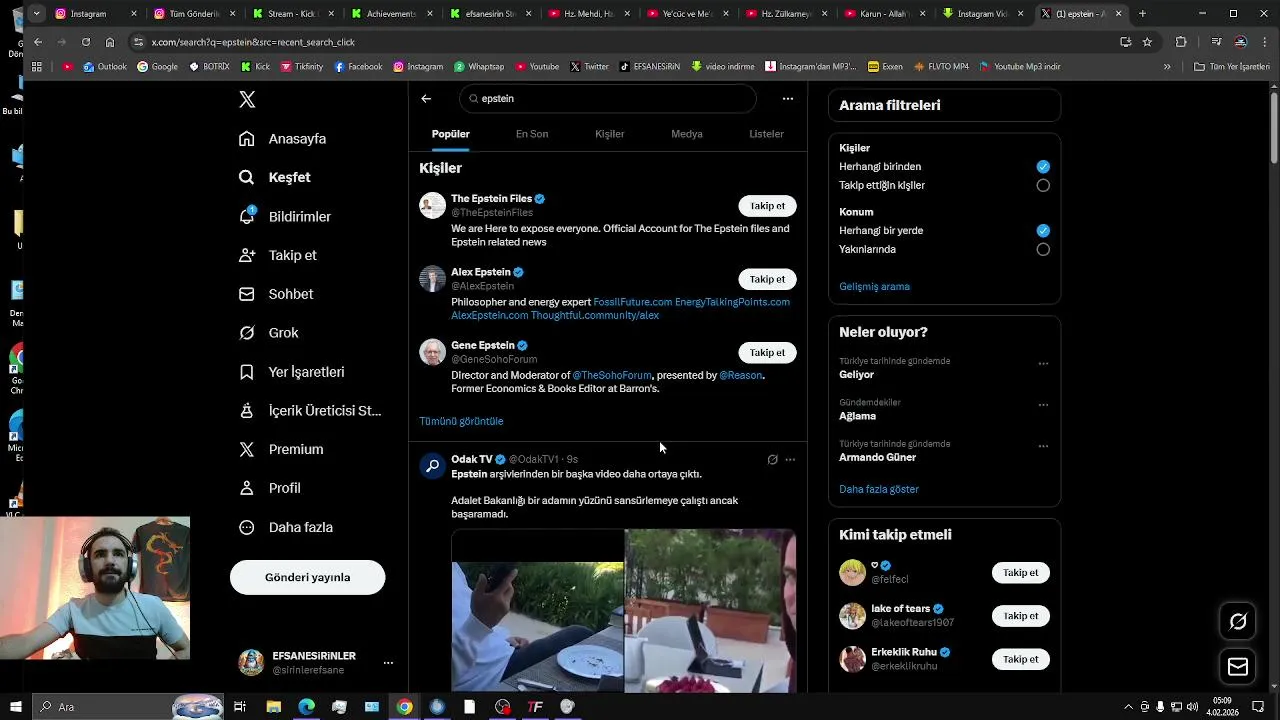The image size is (1280, 720).
Task: Open the Windows Start menu
Action: (15, 707)
